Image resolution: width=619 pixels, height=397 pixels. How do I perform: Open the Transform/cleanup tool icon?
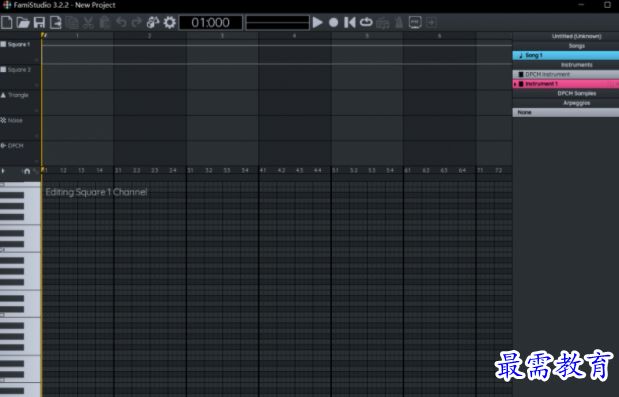[153, 22]
